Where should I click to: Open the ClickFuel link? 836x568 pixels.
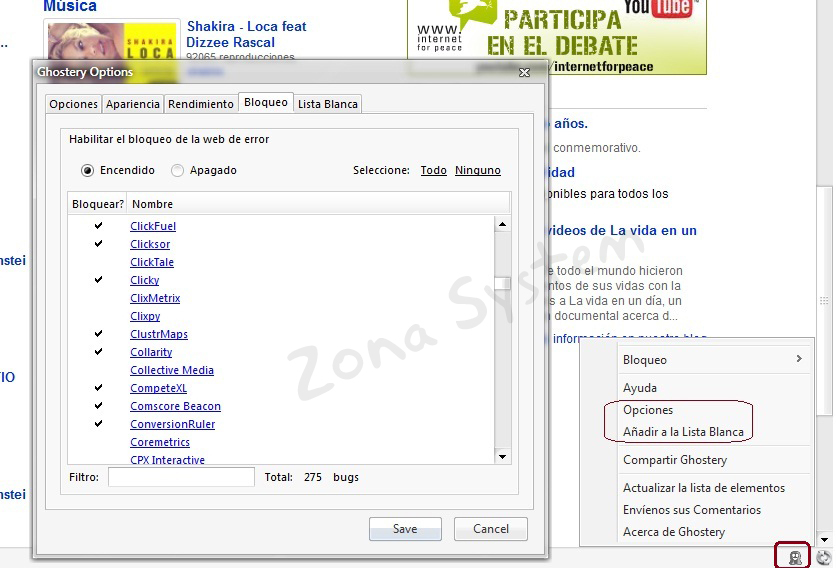(153, 226)
